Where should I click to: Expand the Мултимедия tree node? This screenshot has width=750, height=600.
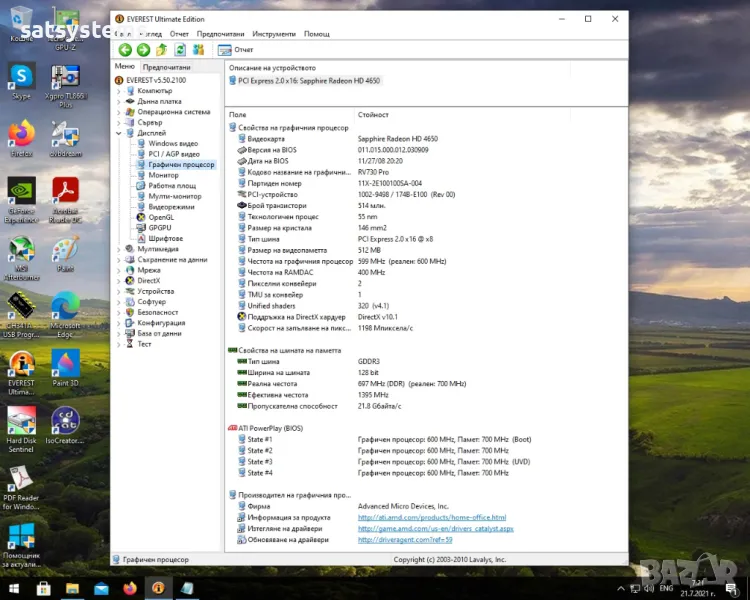coord(119,249)
